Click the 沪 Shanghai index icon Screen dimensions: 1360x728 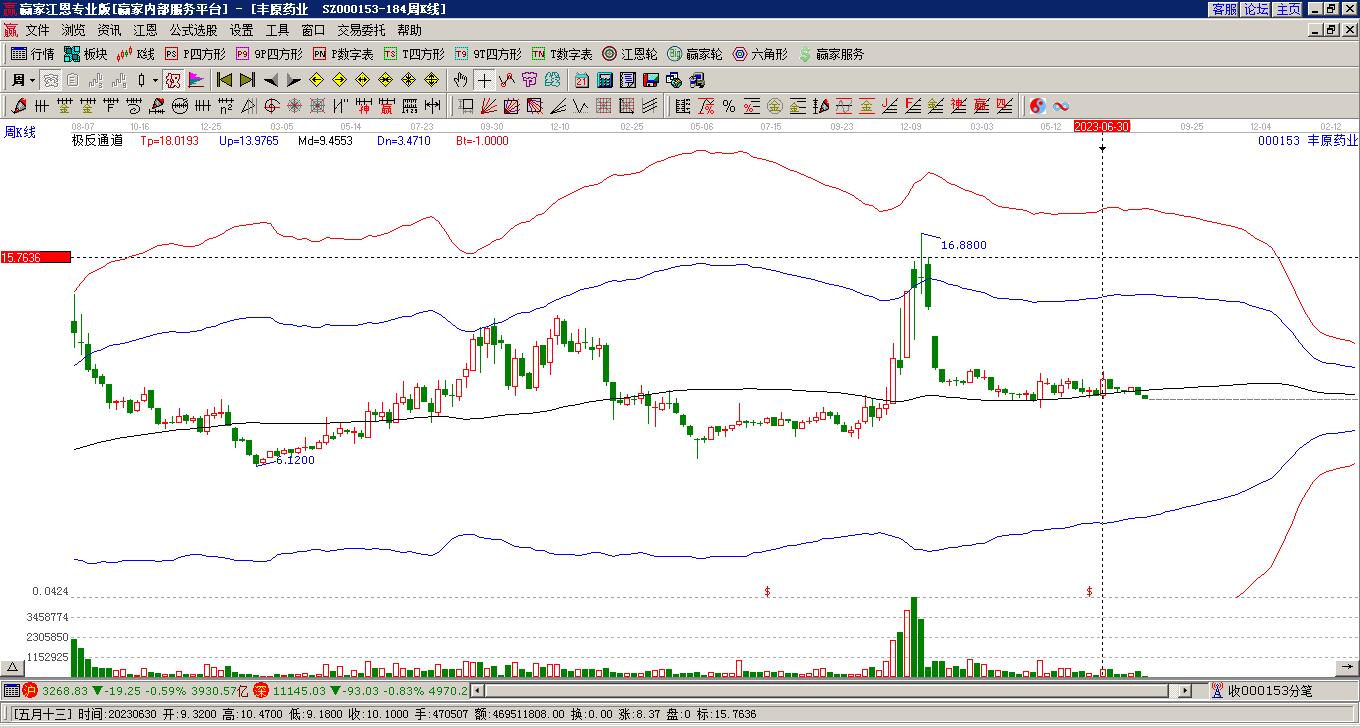30,690
